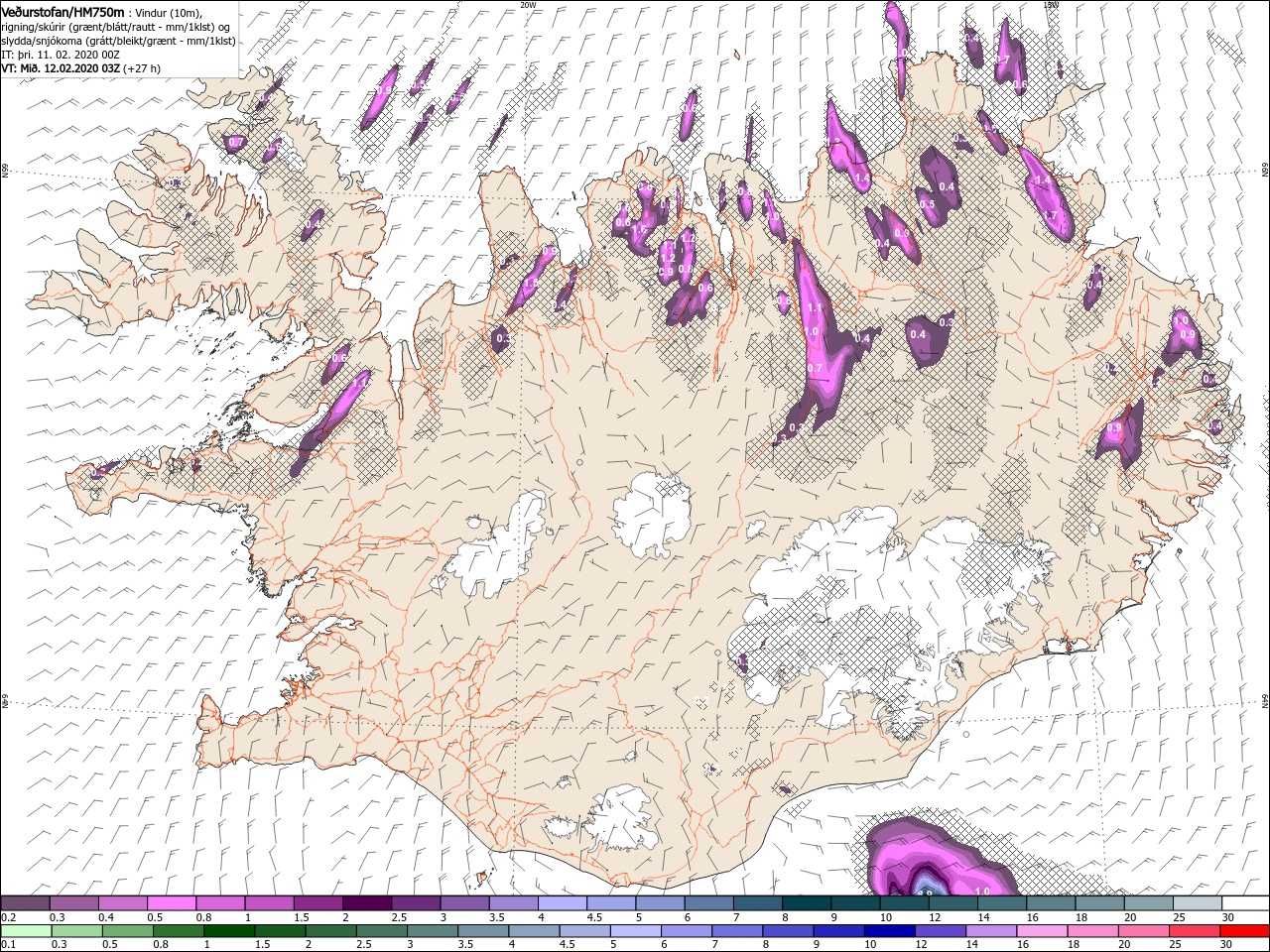Select the snow-scale 0.5 bright pink swatch

click(x=171, y=902)
